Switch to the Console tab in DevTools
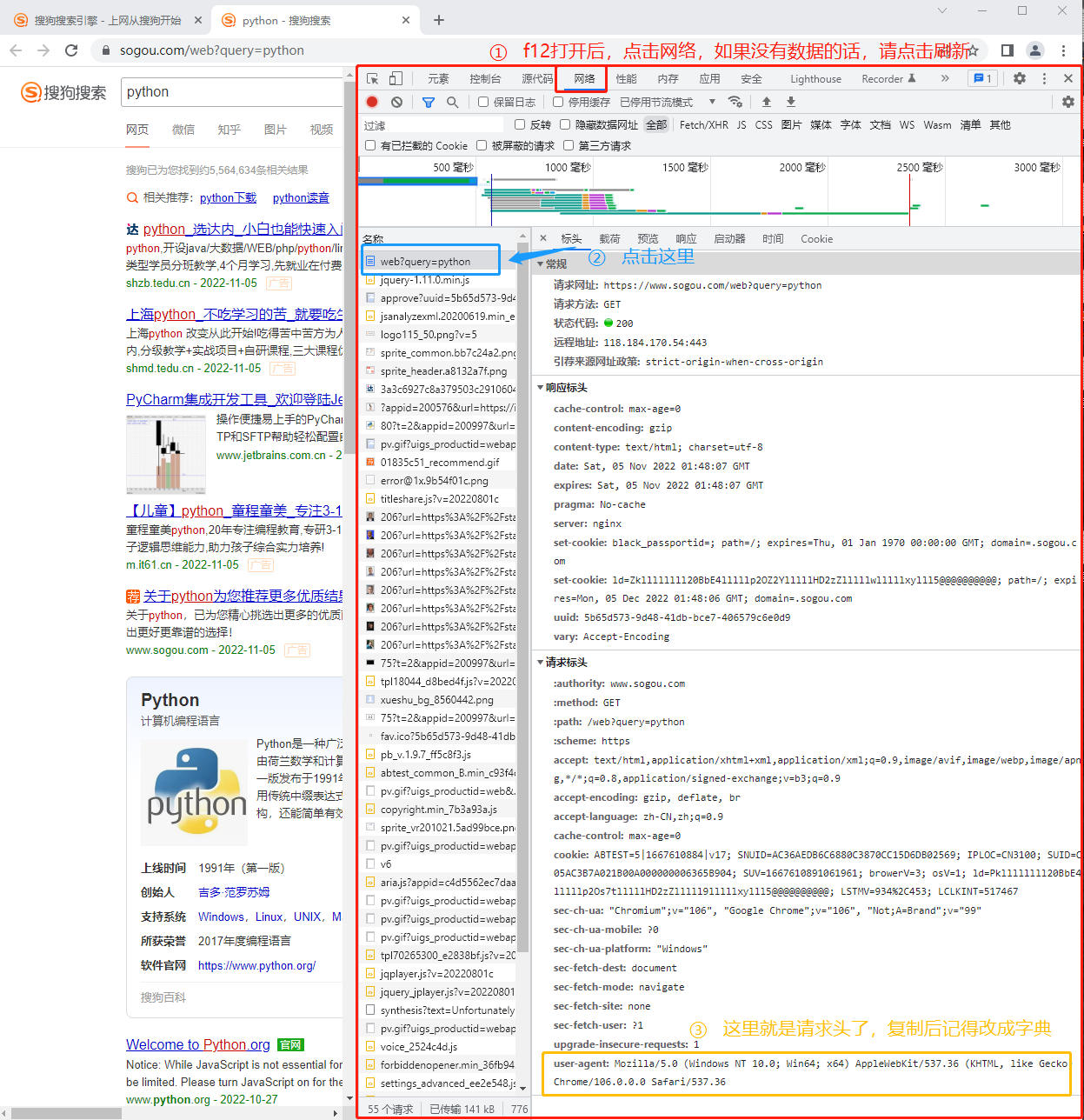The height and width of the screenshot is (1120, 1084). tap(485, 78)
